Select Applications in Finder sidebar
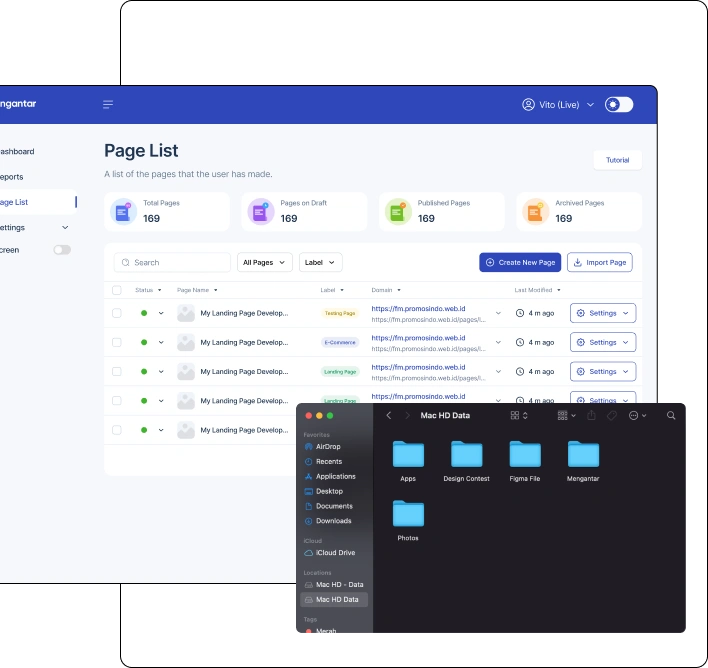The height and width of the screenshot is (668, 708). click(x=335, y=477)
